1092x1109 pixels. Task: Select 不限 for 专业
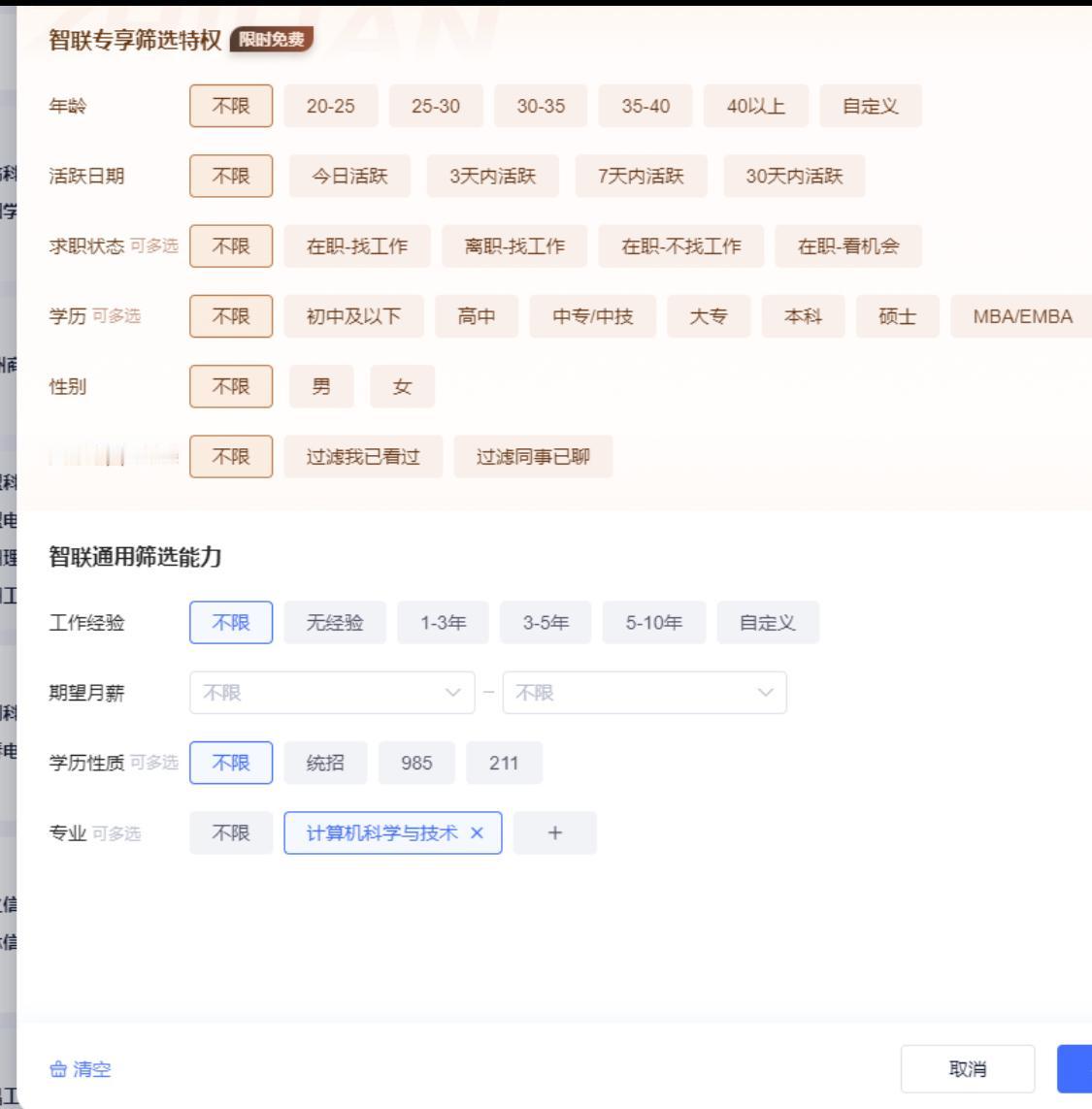pos(231,832)
